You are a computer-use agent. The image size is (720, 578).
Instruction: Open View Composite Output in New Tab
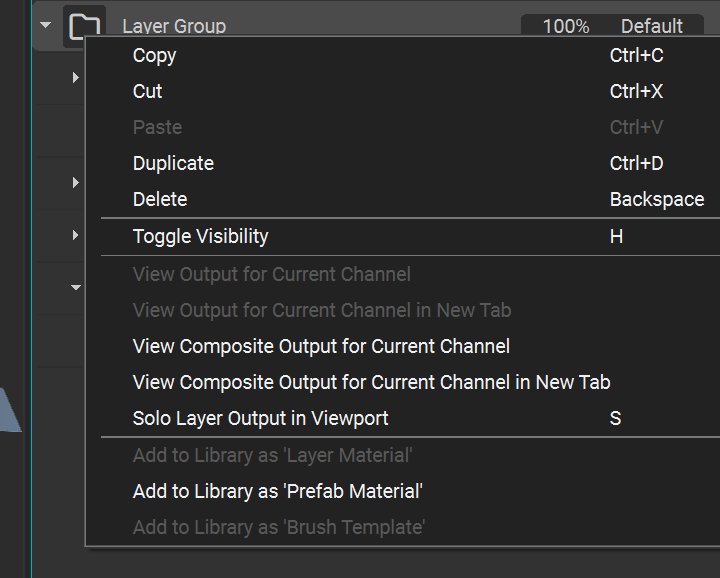click(x=371, y=383)
